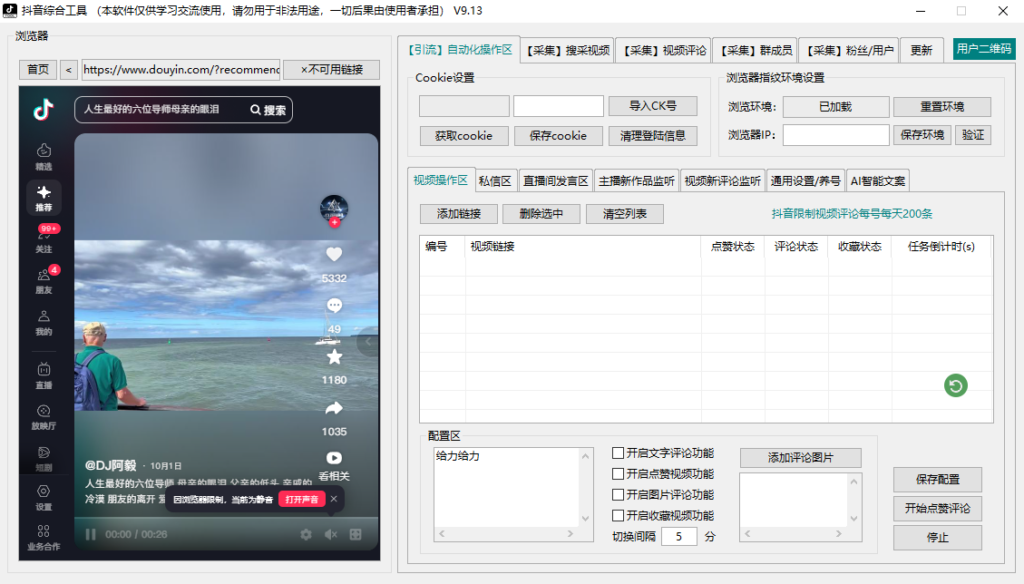Image resolution: width=1024 pixels, height=584 pixels.
Task: Switch to AI智能文案 tab
Action: (878, 181)
